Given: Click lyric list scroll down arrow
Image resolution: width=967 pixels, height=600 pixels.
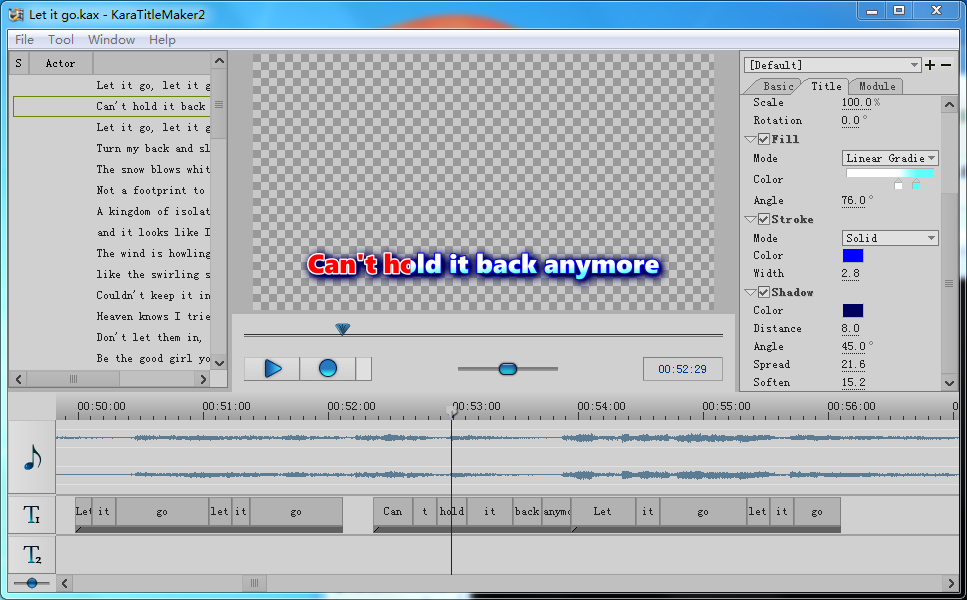Looking at the screenshot, I should coord(220,363).
